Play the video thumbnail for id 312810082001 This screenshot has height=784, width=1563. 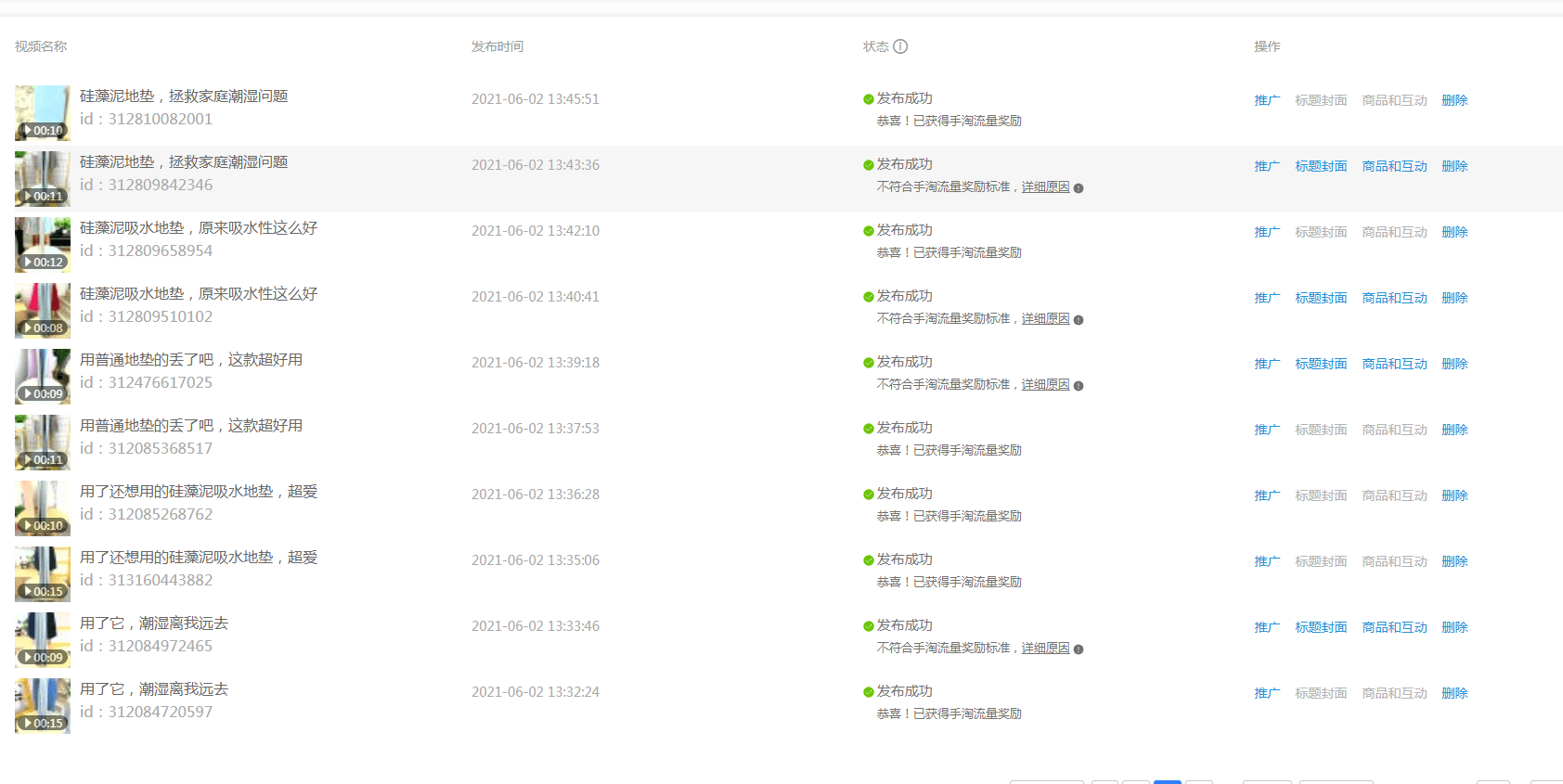click(x=43, y=113)
